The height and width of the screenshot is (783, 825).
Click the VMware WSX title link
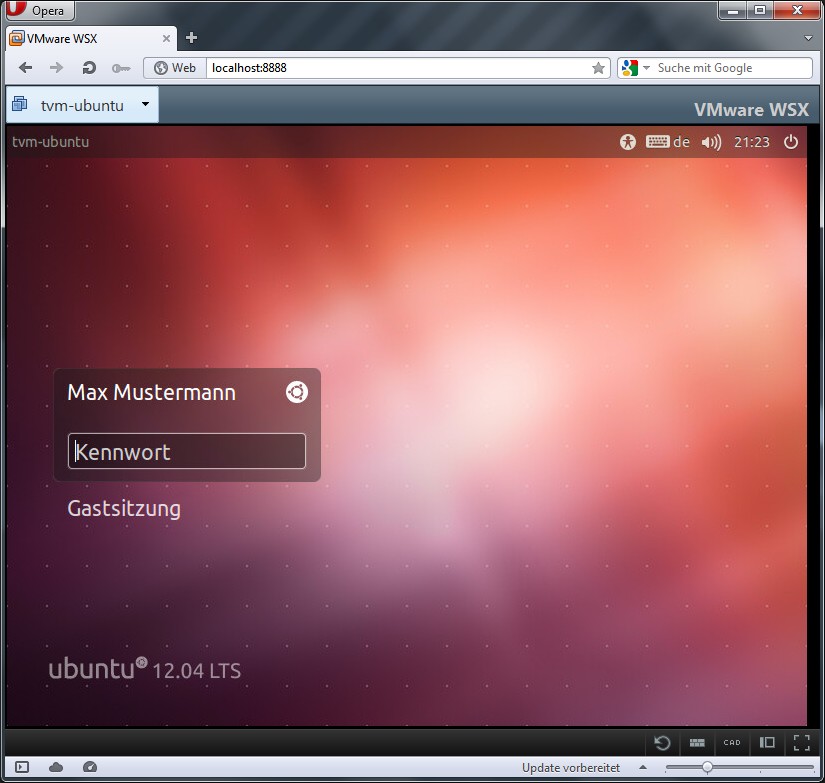751,109
